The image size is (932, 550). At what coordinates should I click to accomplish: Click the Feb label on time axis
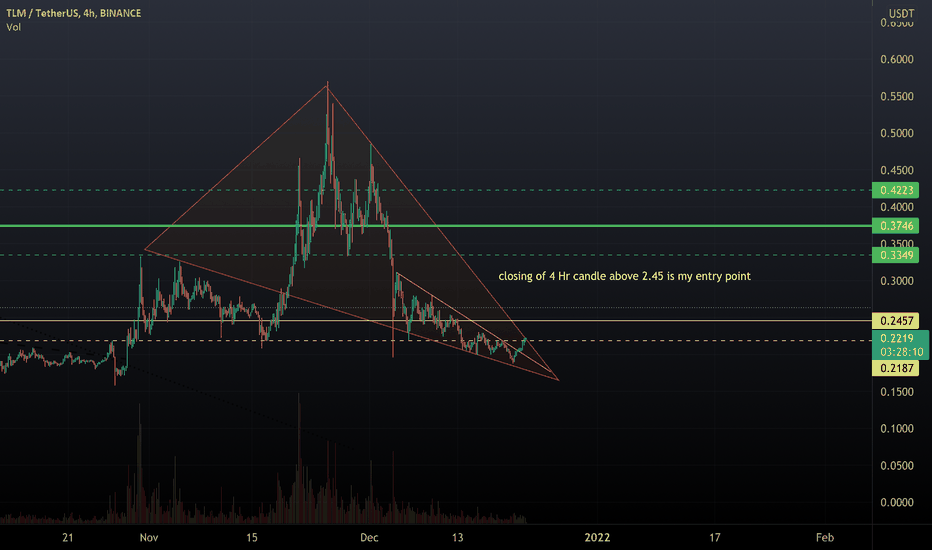(824, 538)
